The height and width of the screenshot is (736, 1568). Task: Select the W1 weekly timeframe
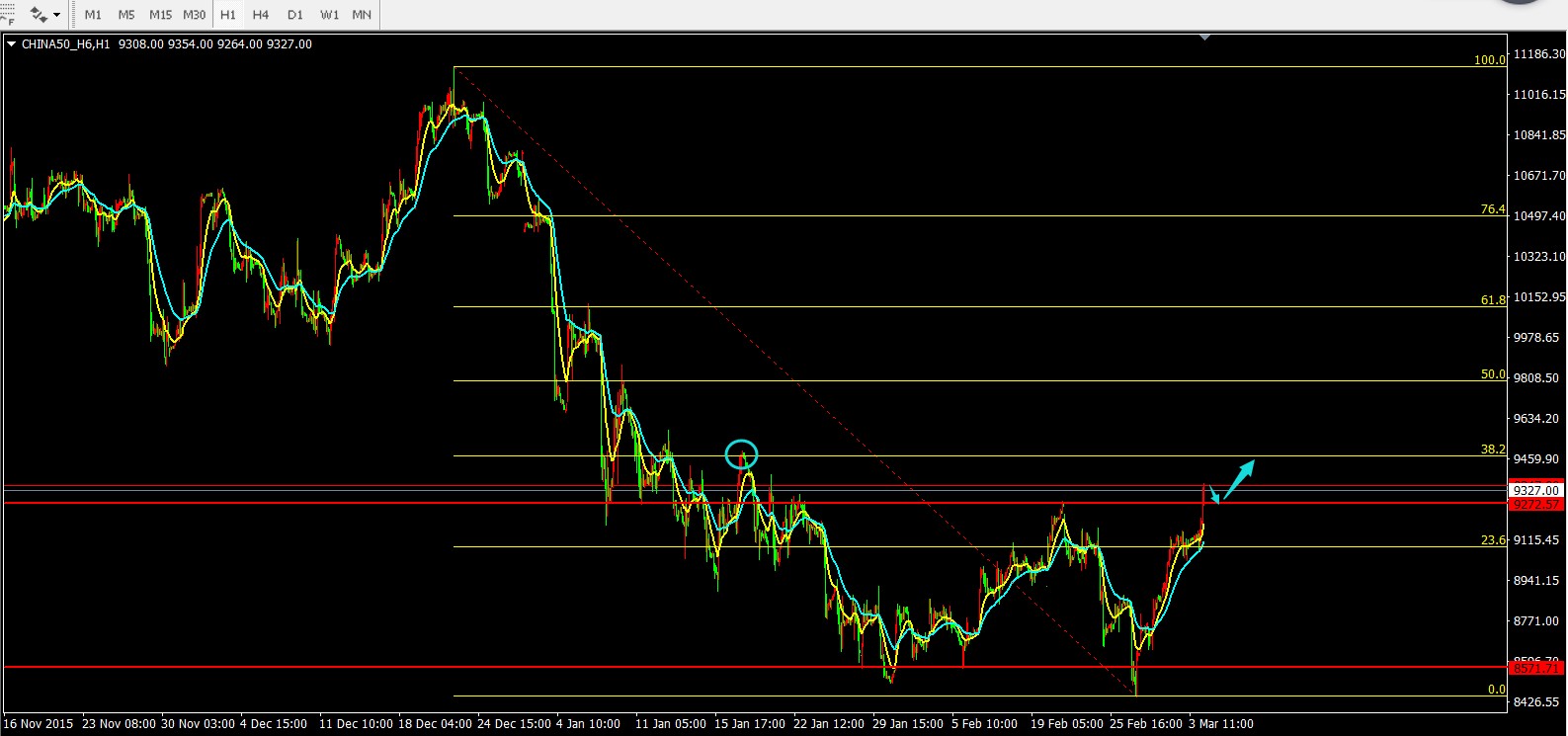pos(329,15)
